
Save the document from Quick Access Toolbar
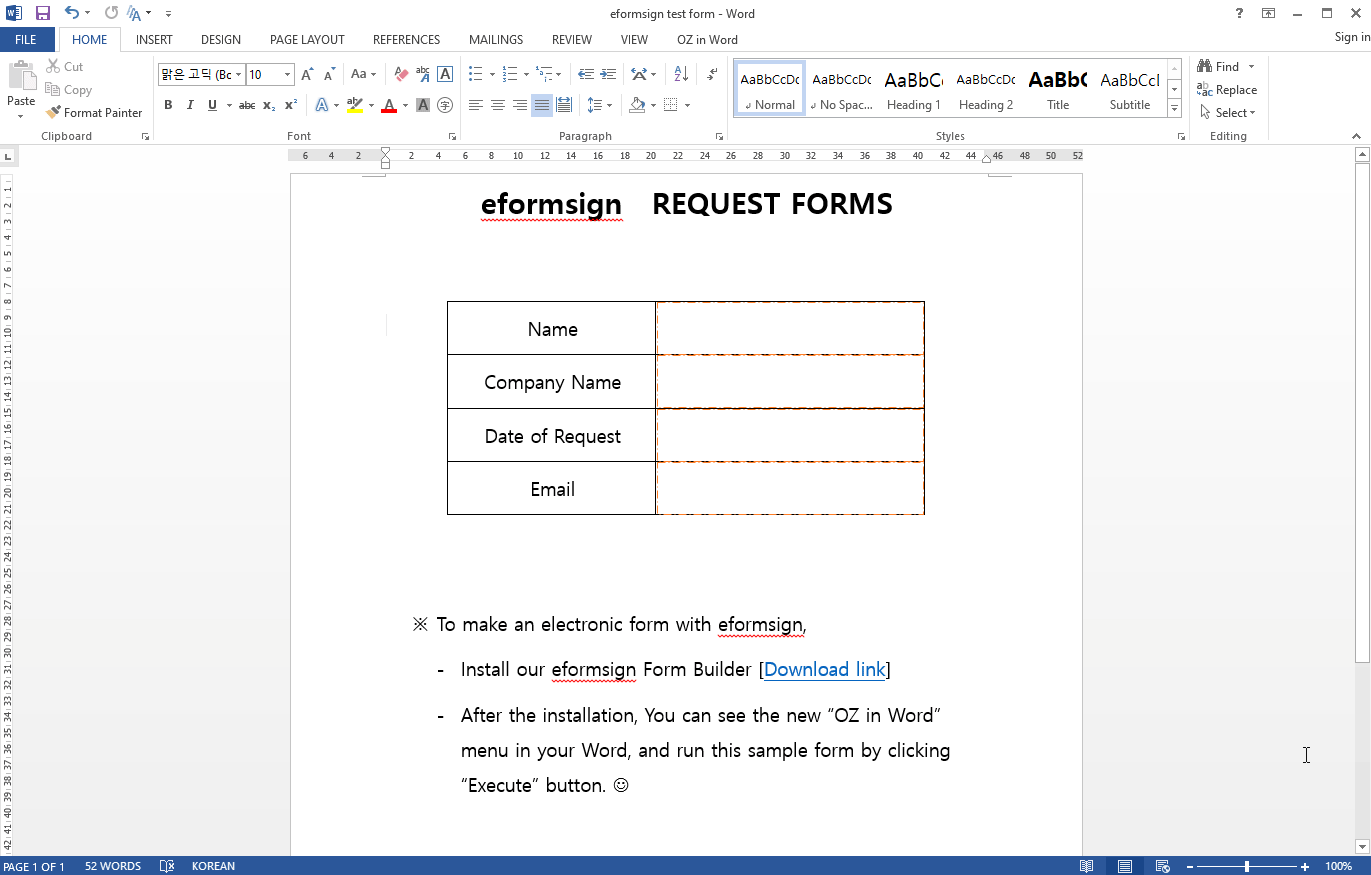(x=42, y=13)
